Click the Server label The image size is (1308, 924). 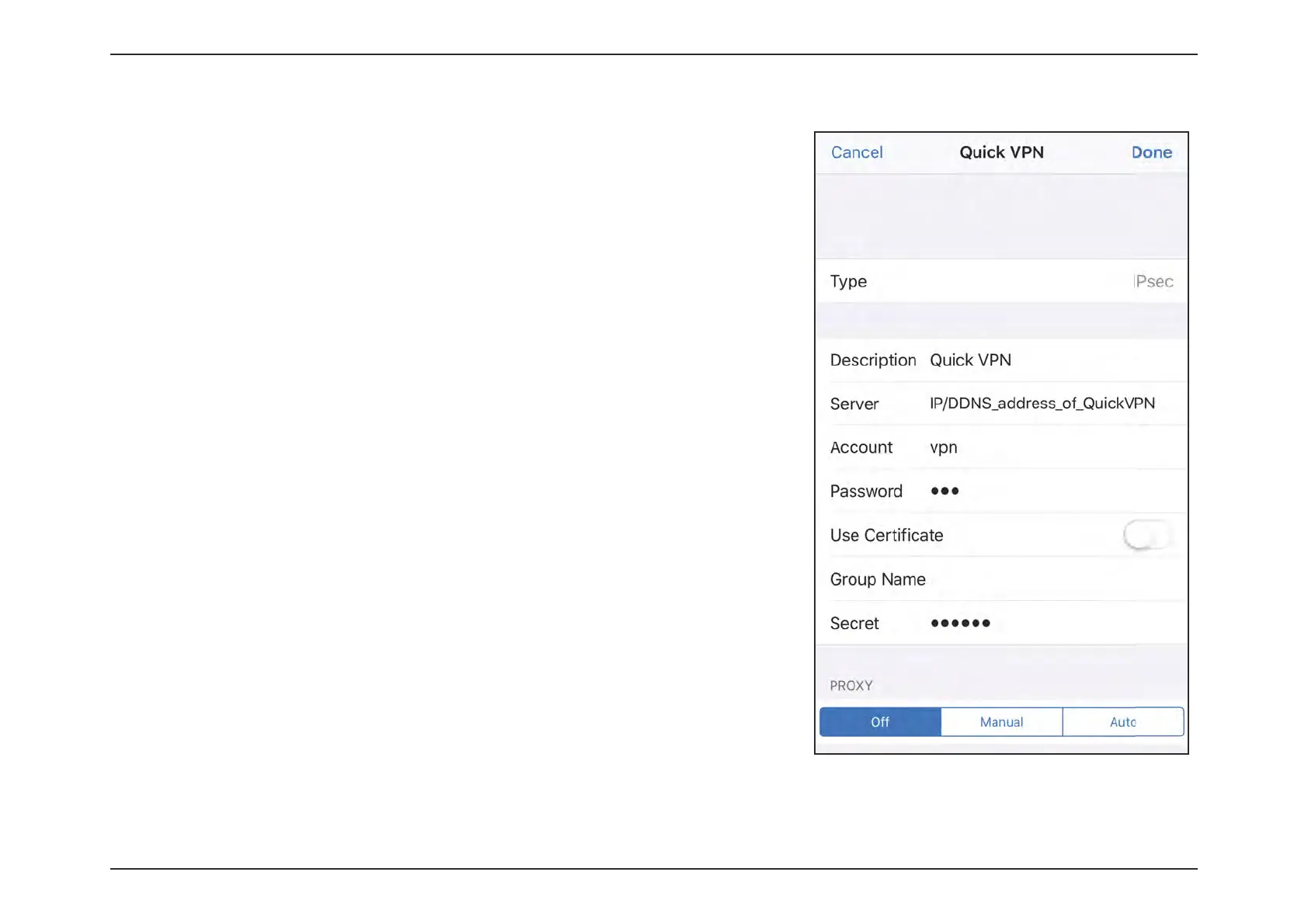[x=854, y=404]
